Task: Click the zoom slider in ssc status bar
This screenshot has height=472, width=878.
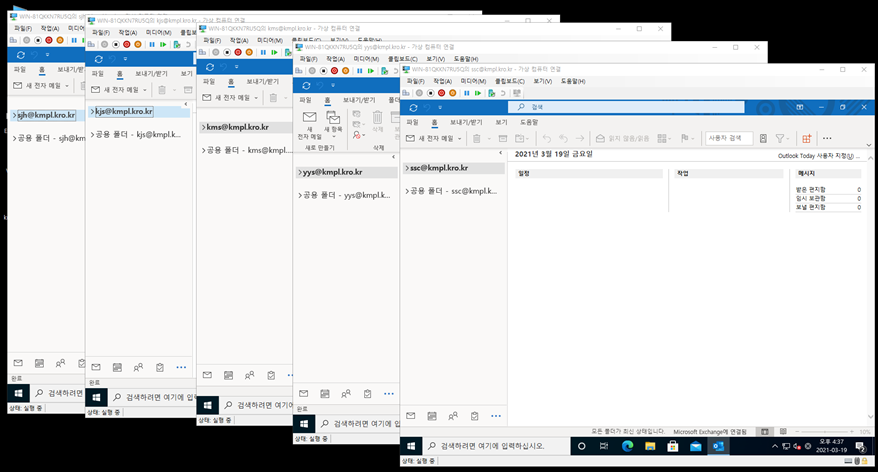Action: point(825,432)
